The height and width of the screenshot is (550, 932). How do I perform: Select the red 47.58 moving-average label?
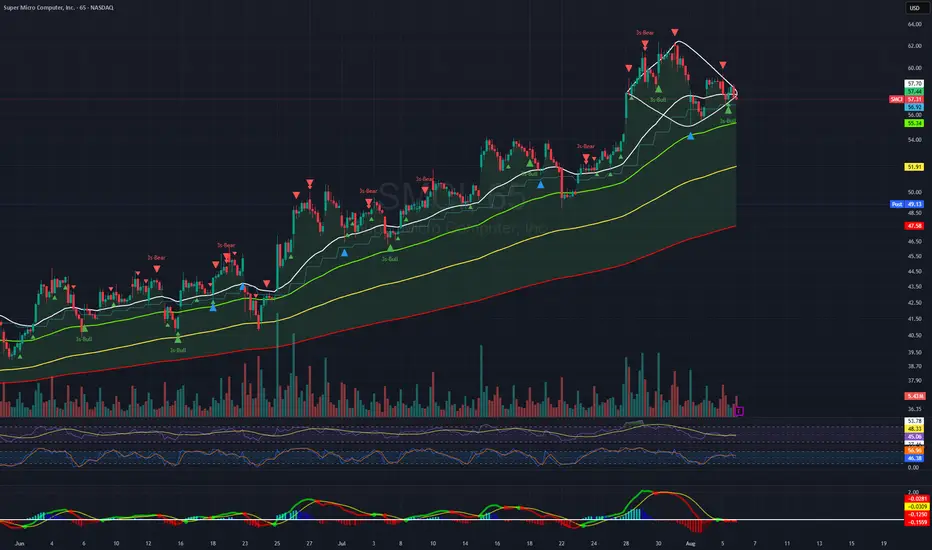[914, 226]
